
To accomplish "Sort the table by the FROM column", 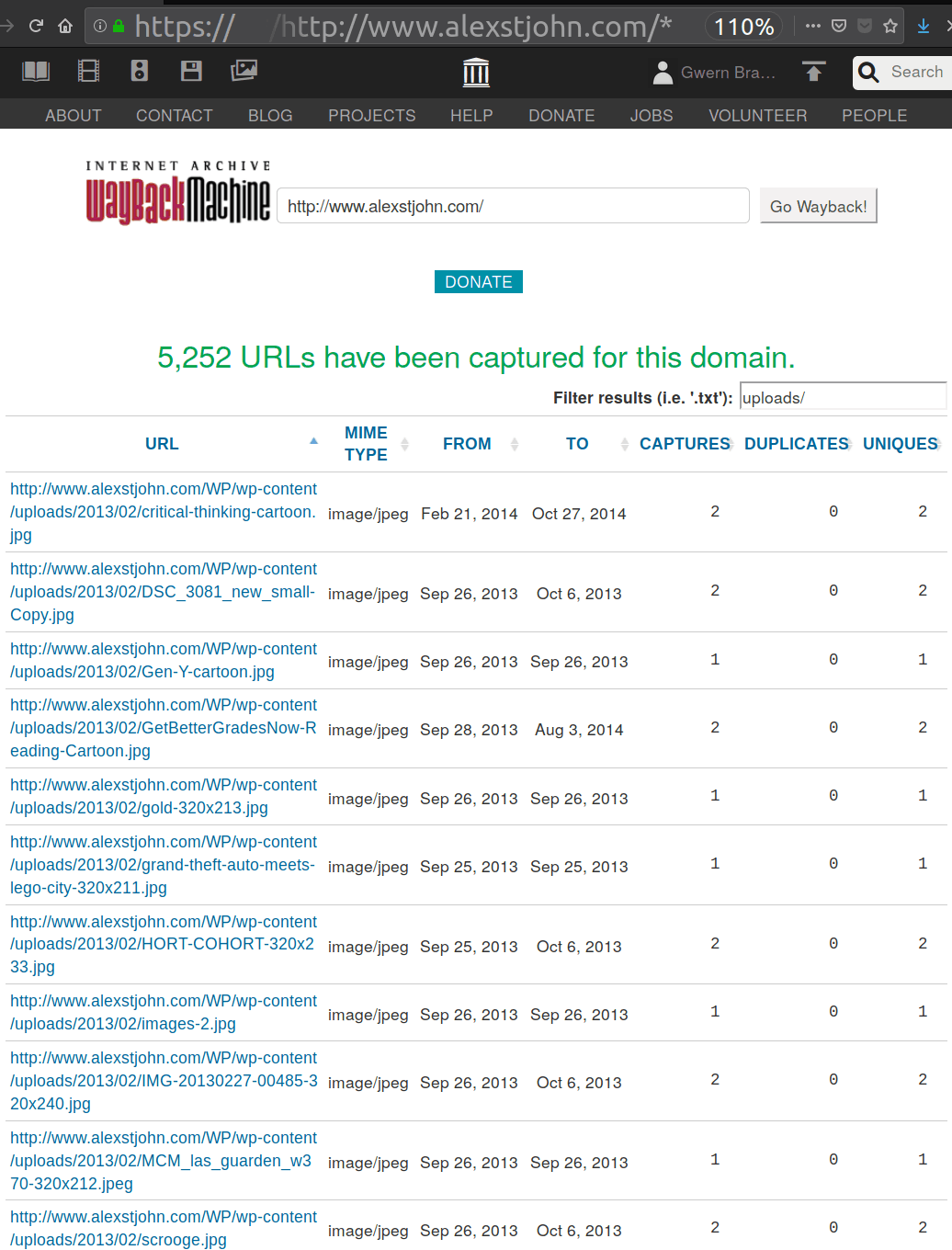I will (x=467, y=444).
